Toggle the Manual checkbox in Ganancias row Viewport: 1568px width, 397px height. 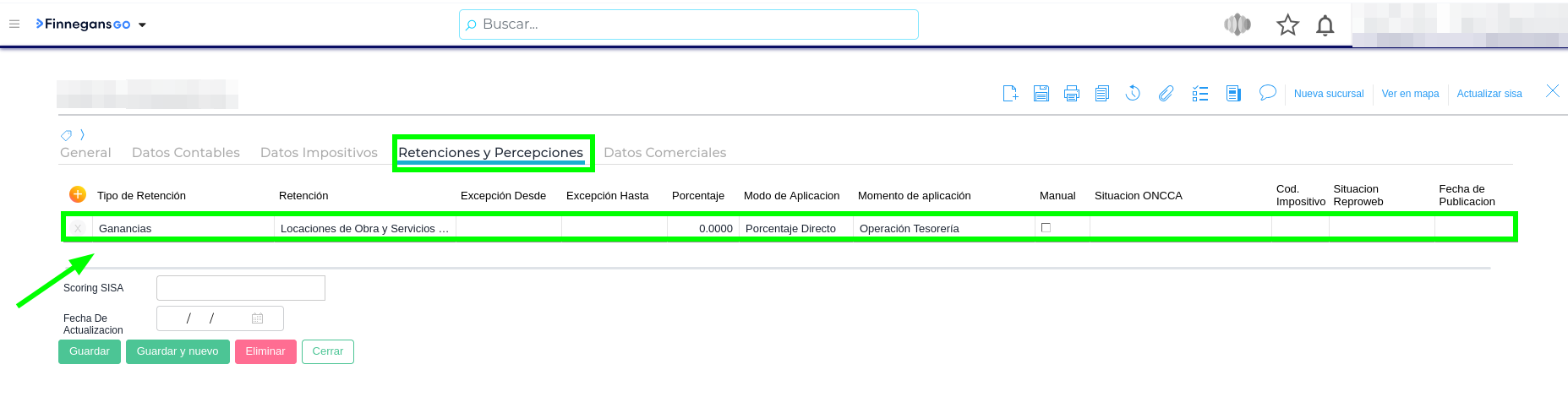pos(1046,228)
